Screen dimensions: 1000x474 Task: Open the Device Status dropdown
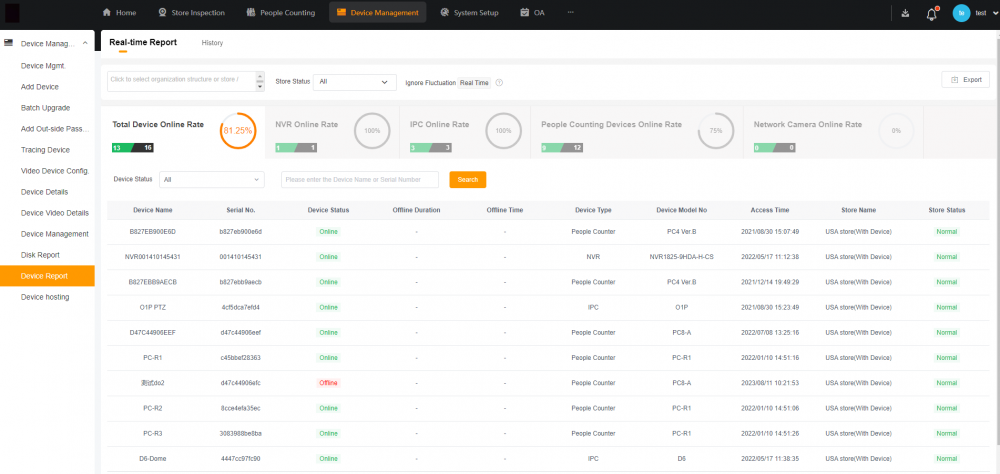click(x=212, y=180)
